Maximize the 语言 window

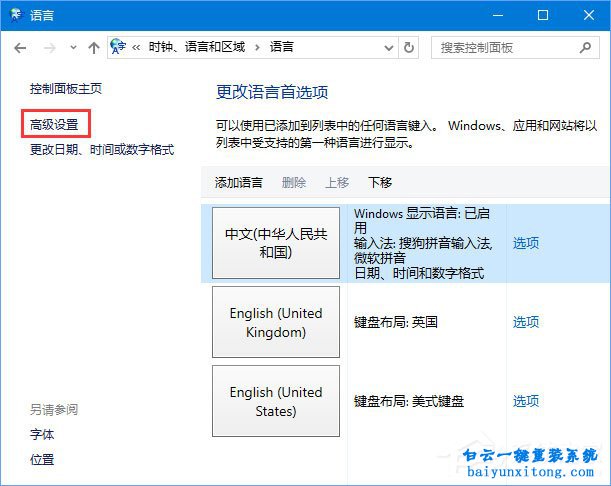coord(543,15)
